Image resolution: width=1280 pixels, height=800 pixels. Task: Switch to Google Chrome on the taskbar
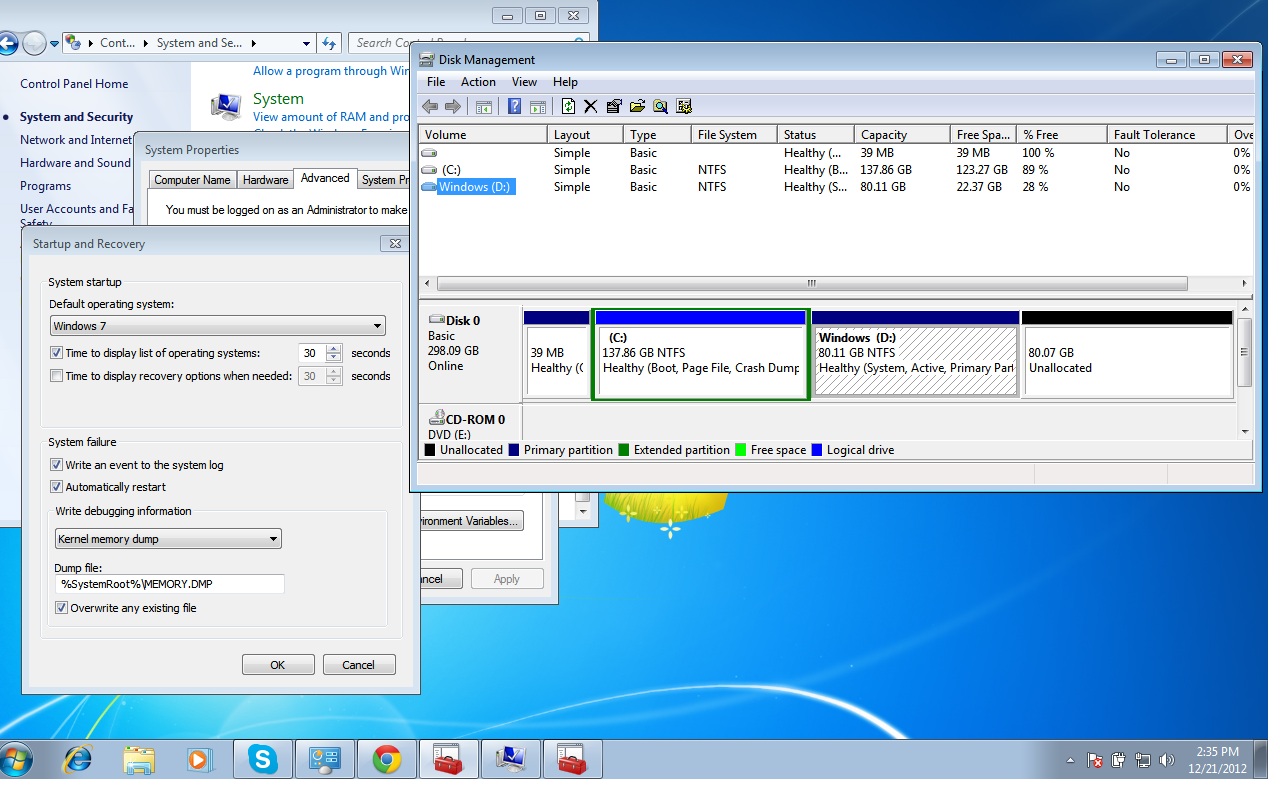(x=387, y=760)
